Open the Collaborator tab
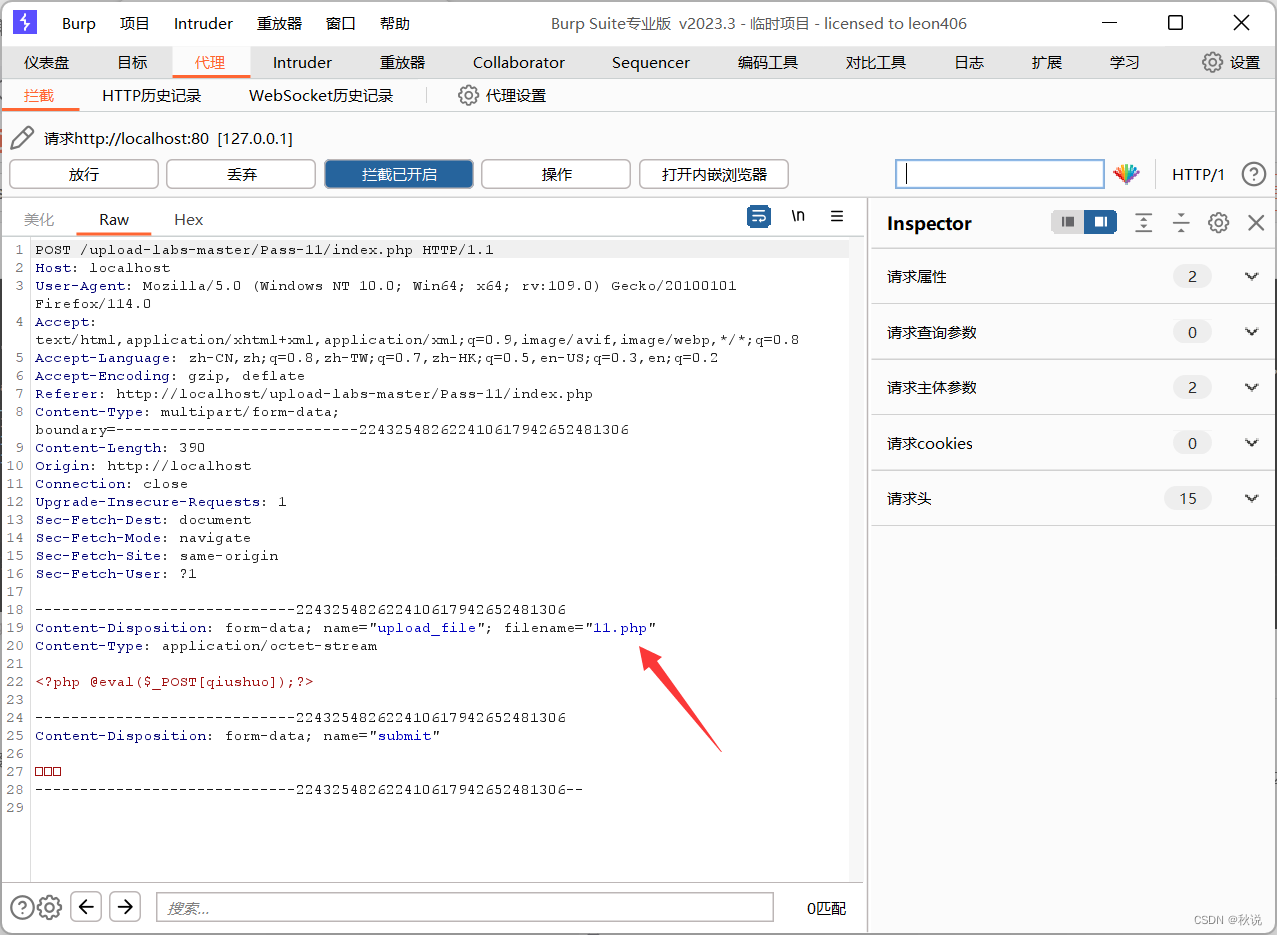The height and width of the screenshot is (935, 1277). click(x=519, y=62)
